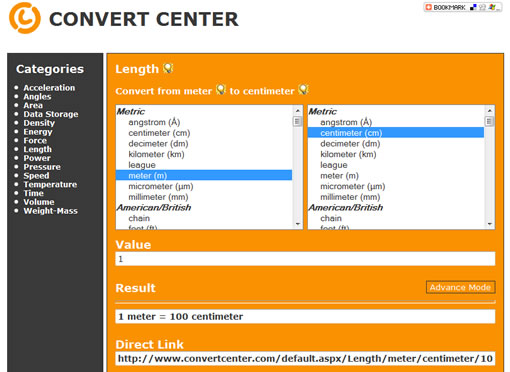The width and height of the screenshot is (510, 372).
Task: Open the Speed category
Action: pos(36,176)
